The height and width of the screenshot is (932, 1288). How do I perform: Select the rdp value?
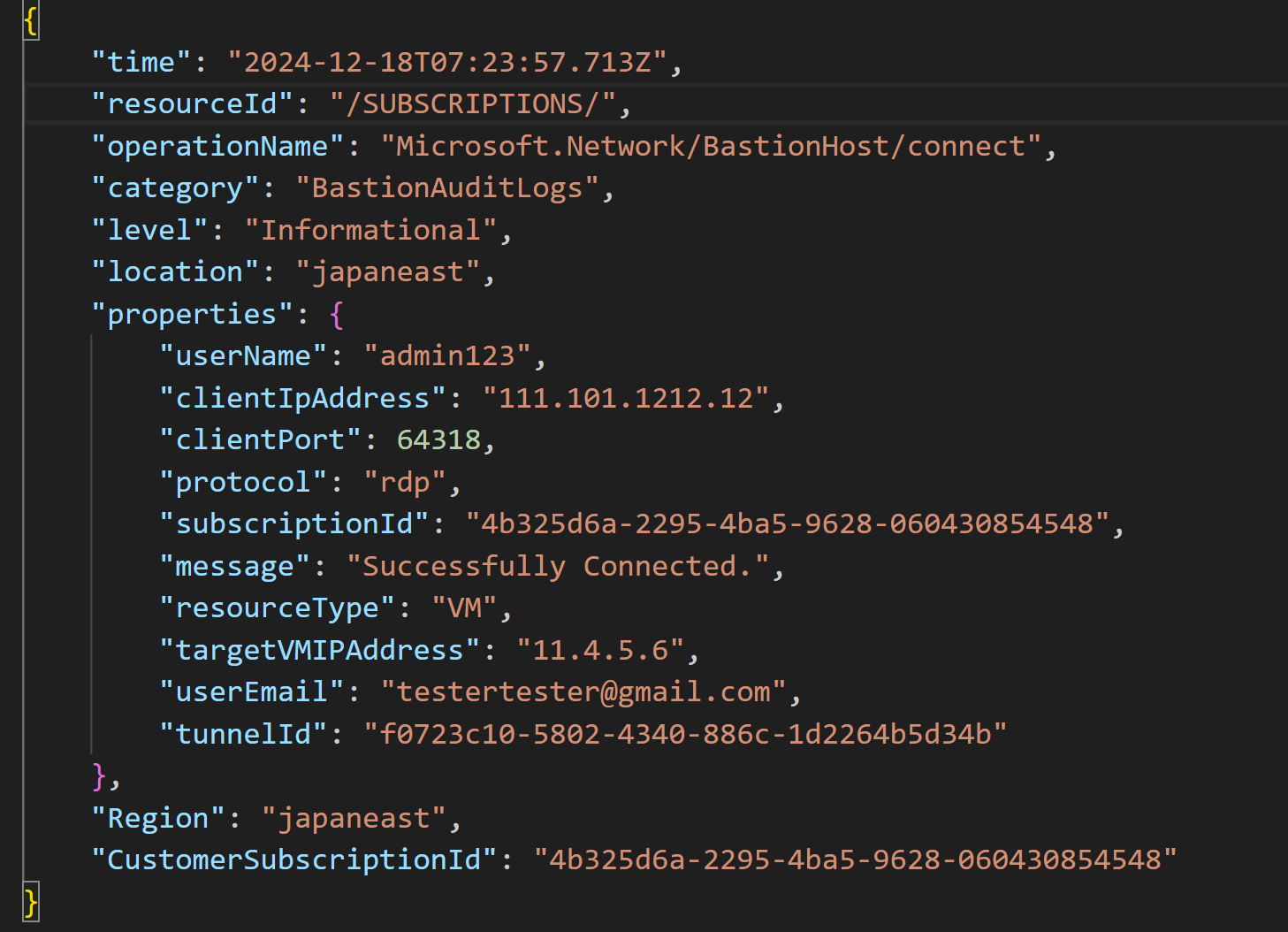click(x=405, y=482)
